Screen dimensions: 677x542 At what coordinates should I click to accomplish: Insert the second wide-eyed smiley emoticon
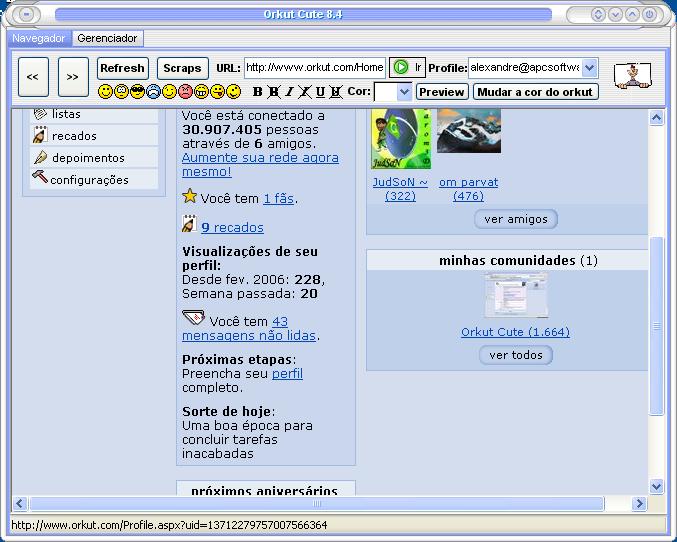coord(121,92)
